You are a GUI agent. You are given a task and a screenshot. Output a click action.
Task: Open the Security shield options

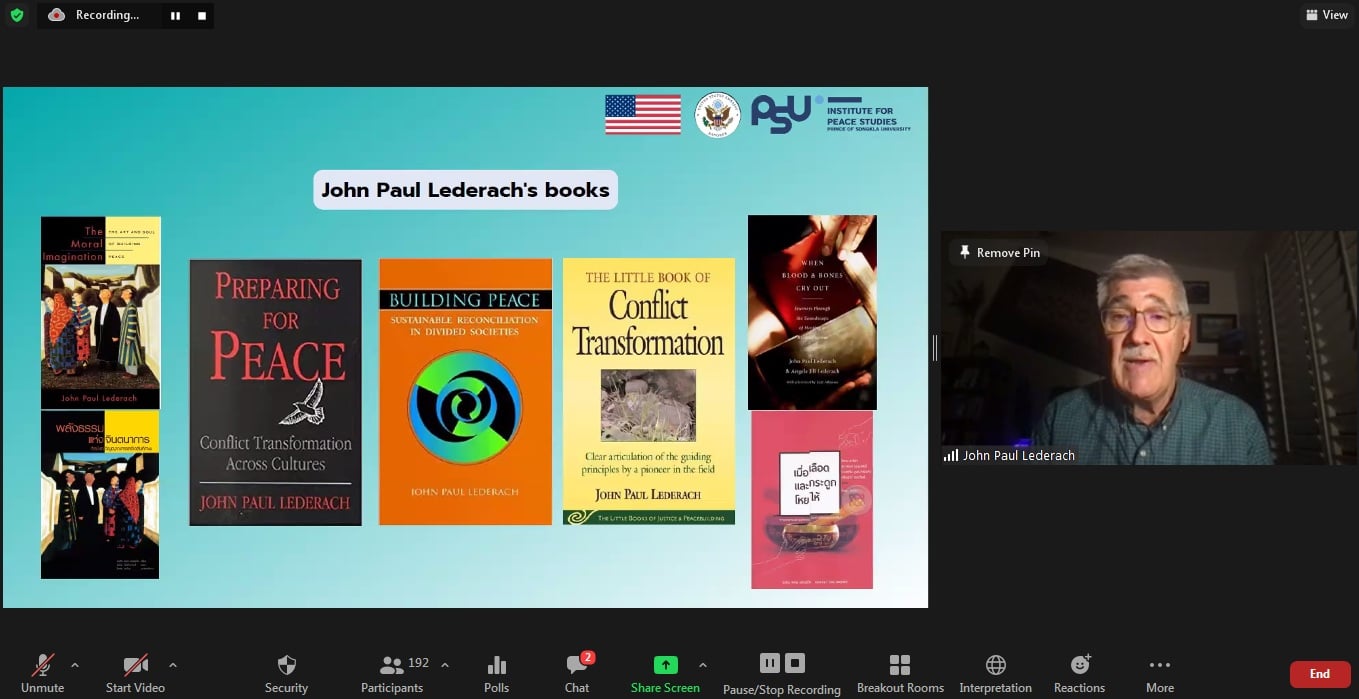(286, 674)
